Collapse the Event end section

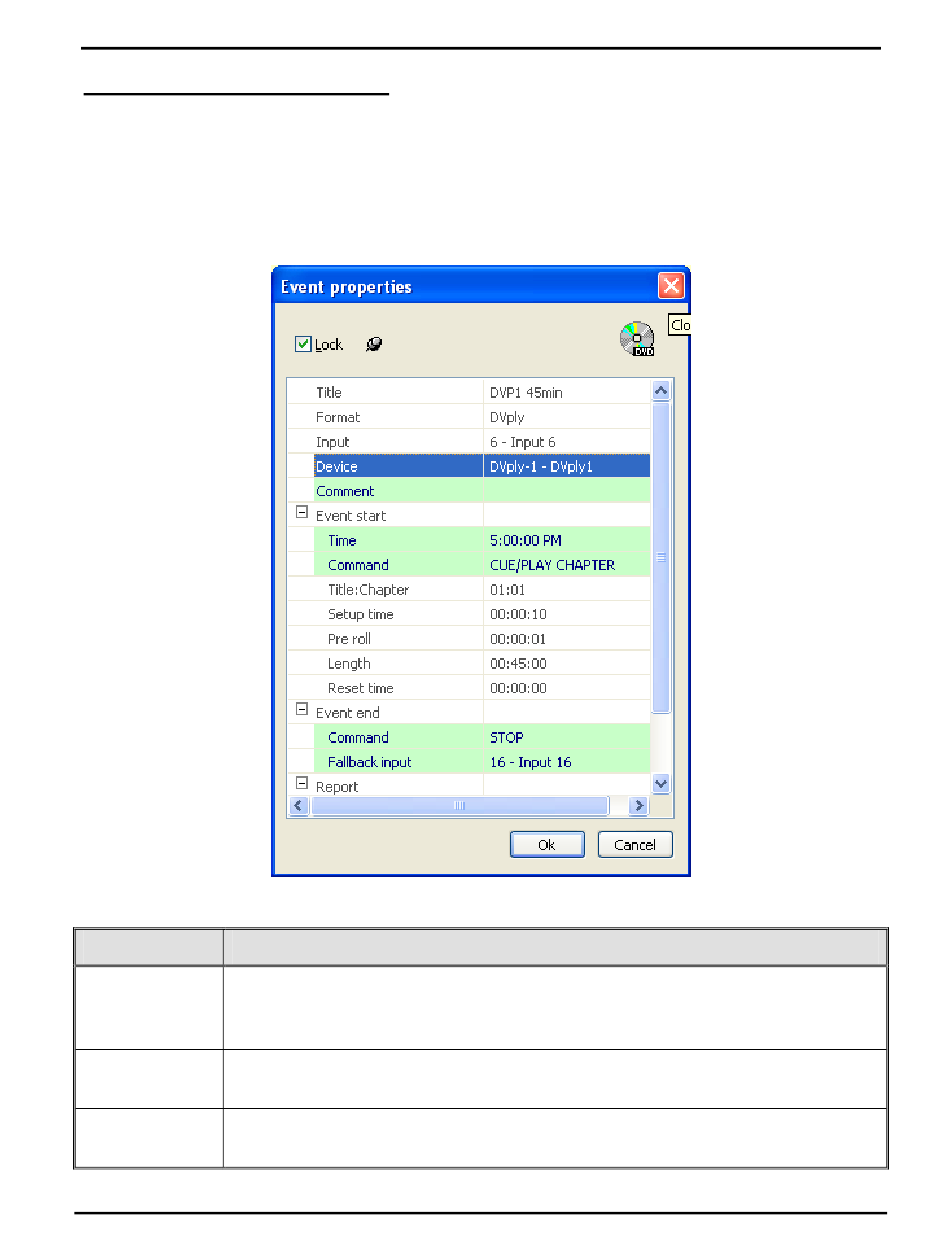click(x=301, y=710)
